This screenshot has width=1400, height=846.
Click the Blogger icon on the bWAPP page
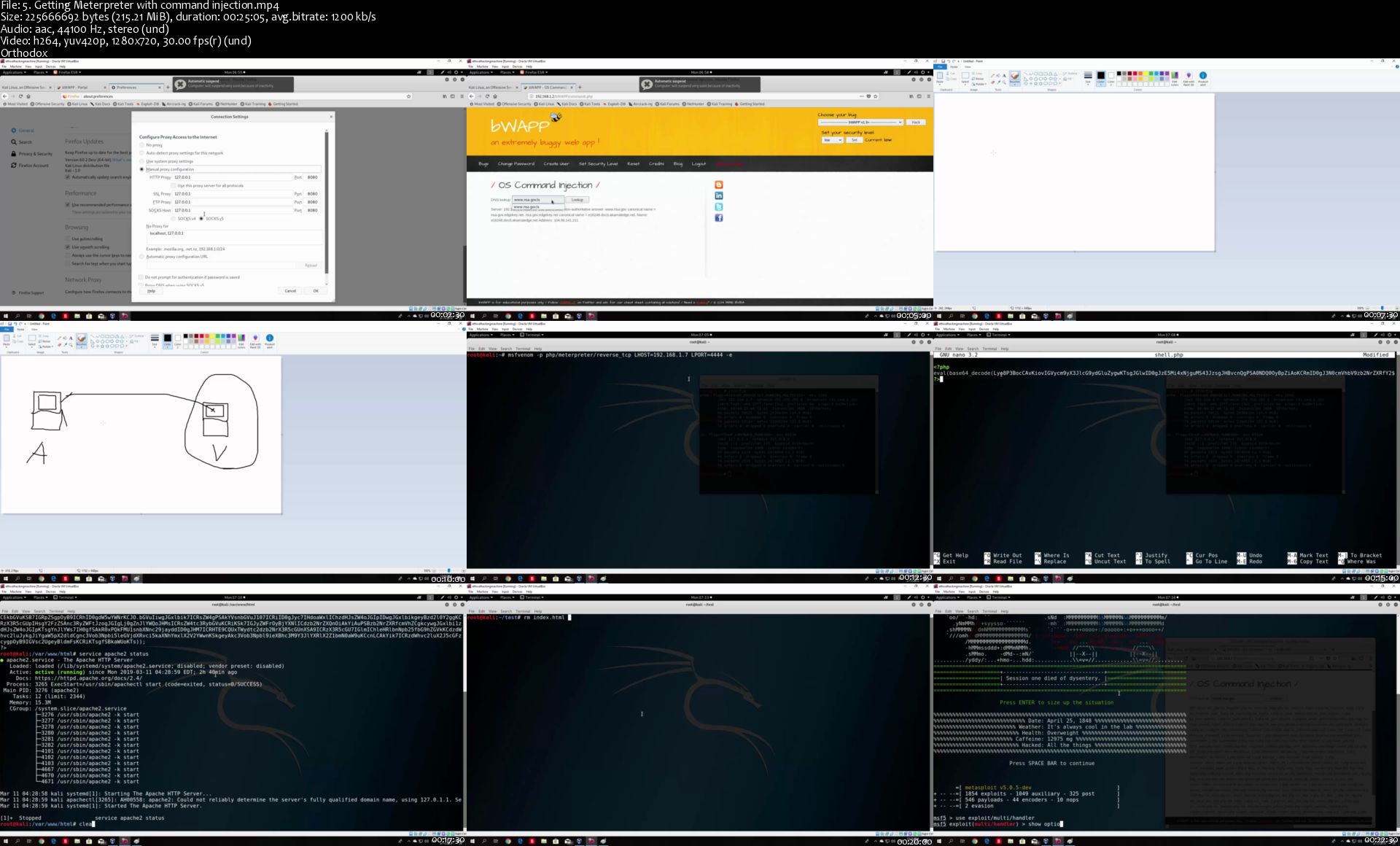click(718, 185)
